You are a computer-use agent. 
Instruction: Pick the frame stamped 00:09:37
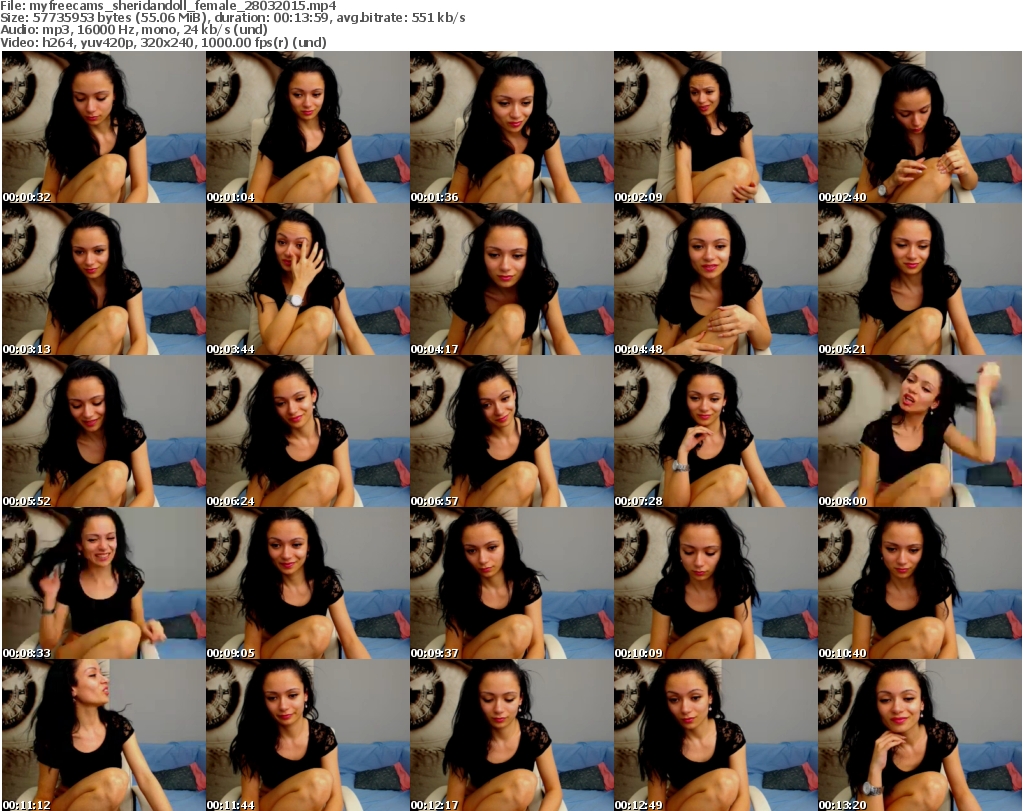click(x=511, y=583)
